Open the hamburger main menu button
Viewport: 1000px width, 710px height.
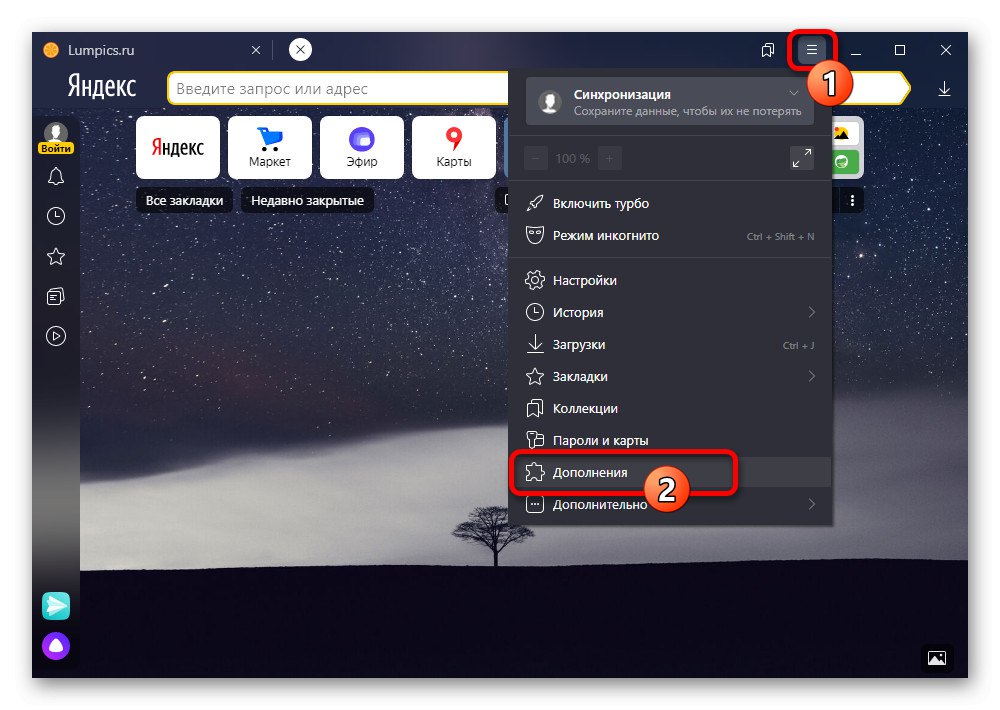(x=811, y=50)
